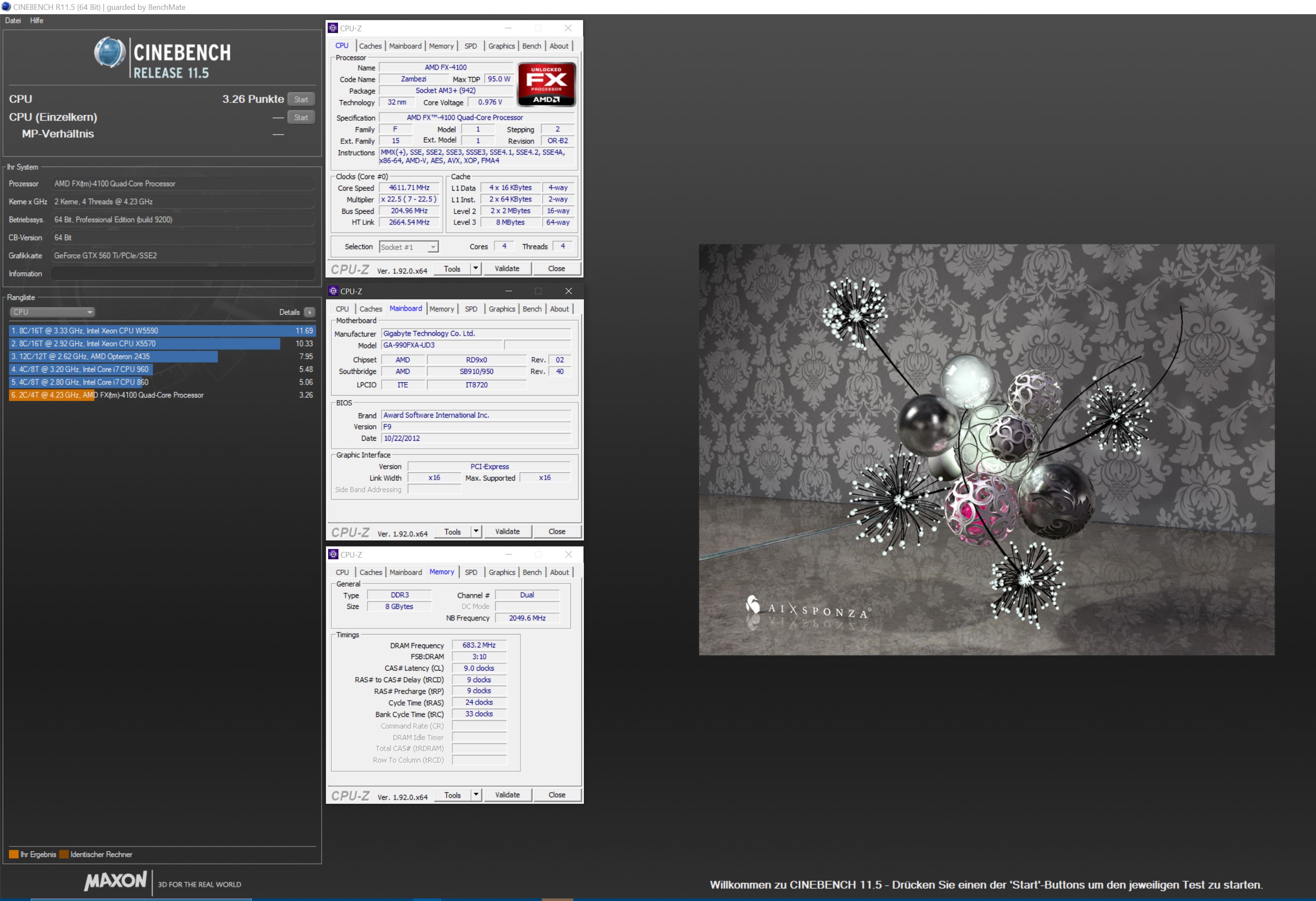Viewport: 1316px width, 901px height.
Task: Click the Core Speed value 4611.71 MHz
Action: [x=410, y=188]
